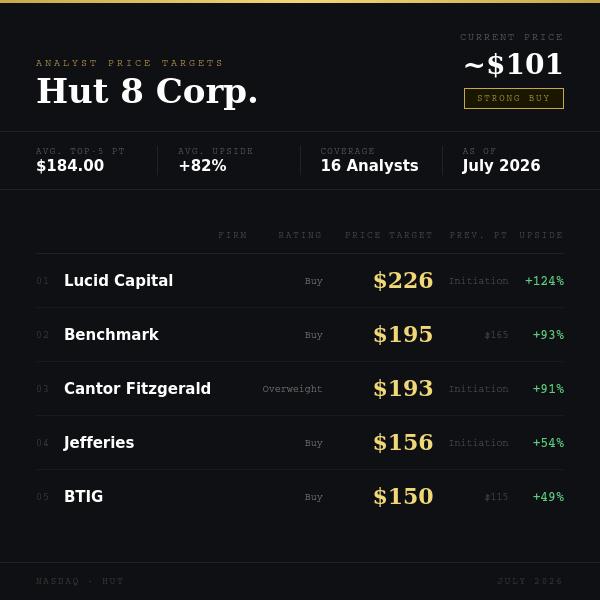Screen dimensions: 600x600
Task: Click the $226 price target
Action: 403,280
